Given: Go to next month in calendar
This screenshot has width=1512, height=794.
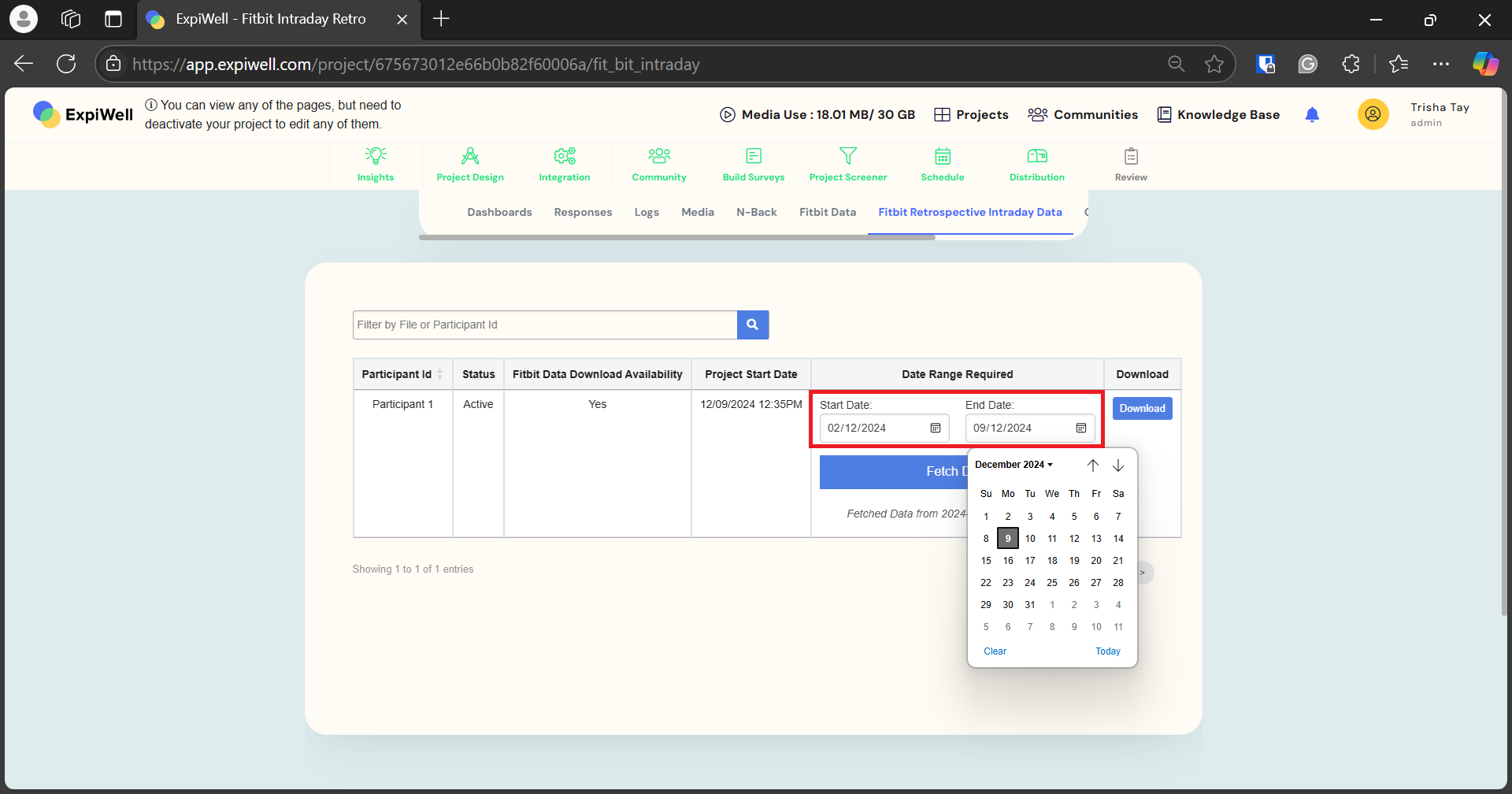Looking at the screenshot, I should (x=1118, y=466).
